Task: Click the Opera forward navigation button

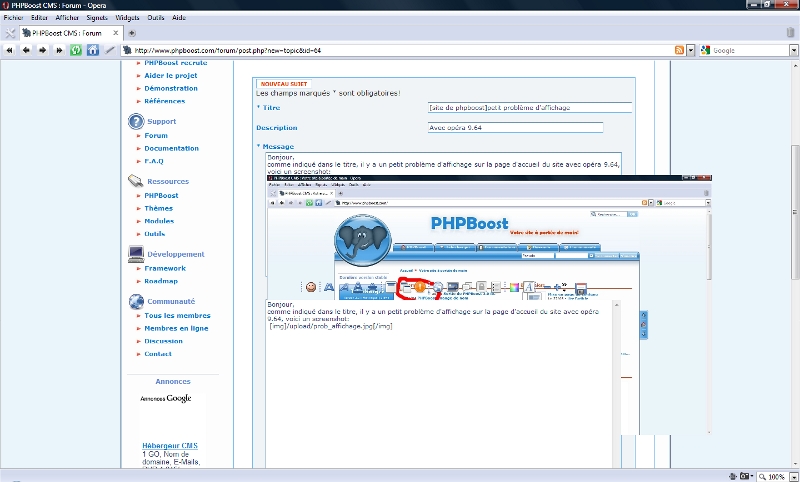Action: click(x=43, y=50)
